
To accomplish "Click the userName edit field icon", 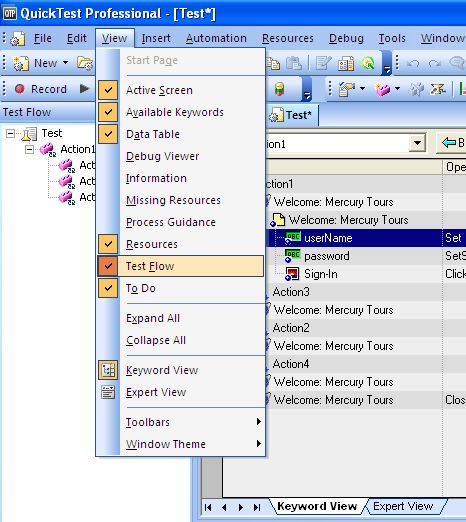I will pos(293,238).
